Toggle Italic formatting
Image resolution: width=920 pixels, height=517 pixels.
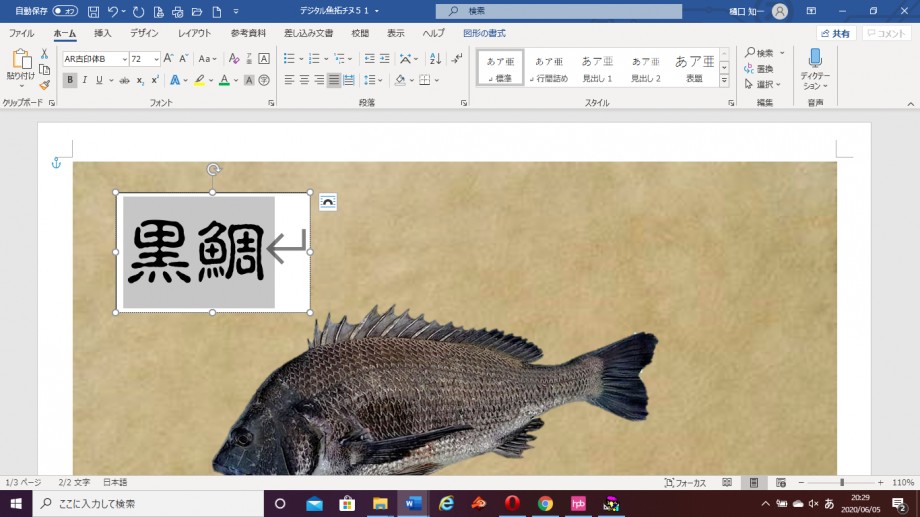click(84, 80)
